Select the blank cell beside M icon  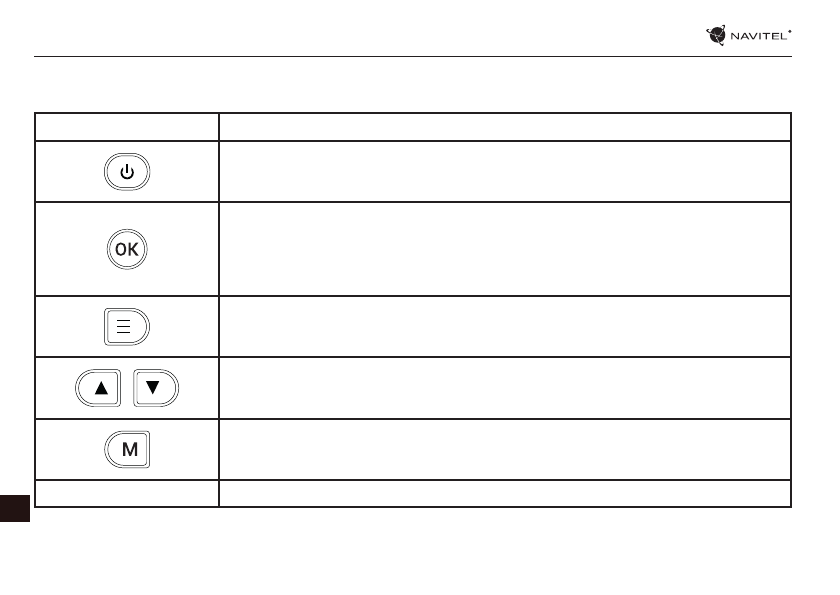click(505, 450)
